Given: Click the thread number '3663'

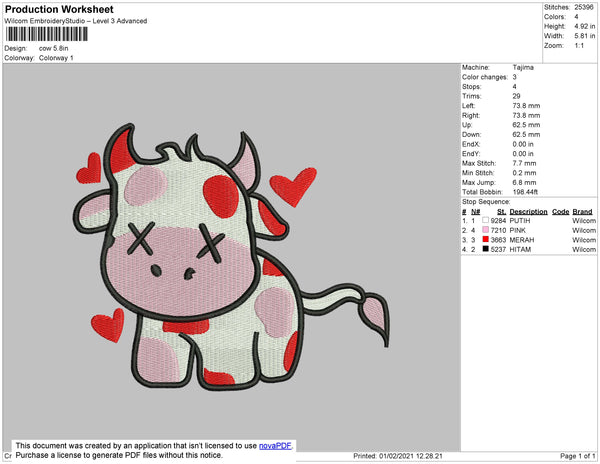Looking at the screenshot, I should [498, 240].
